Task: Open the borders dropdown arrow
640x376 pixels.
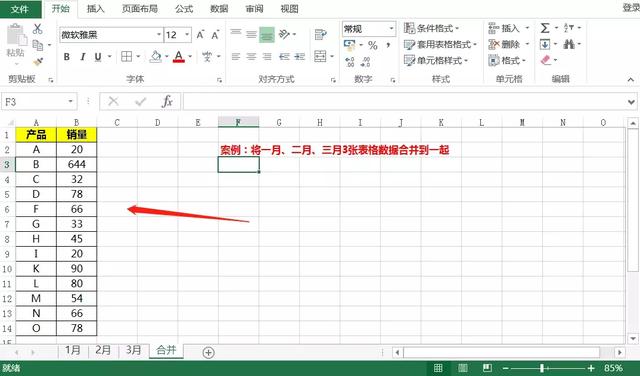Action: tap(138, 56)
